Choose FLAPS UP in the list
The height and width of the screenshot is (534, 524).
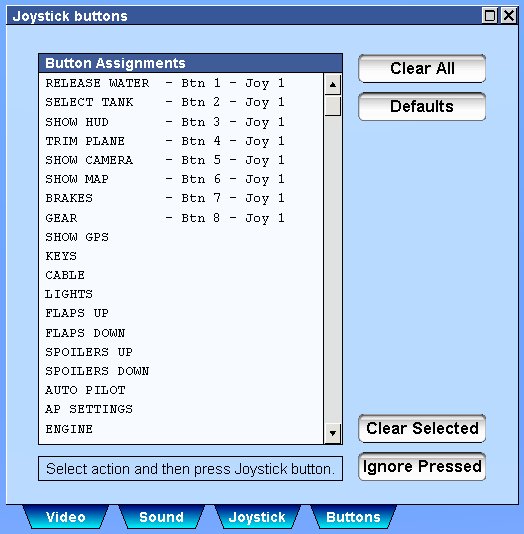tap(181, 313)
